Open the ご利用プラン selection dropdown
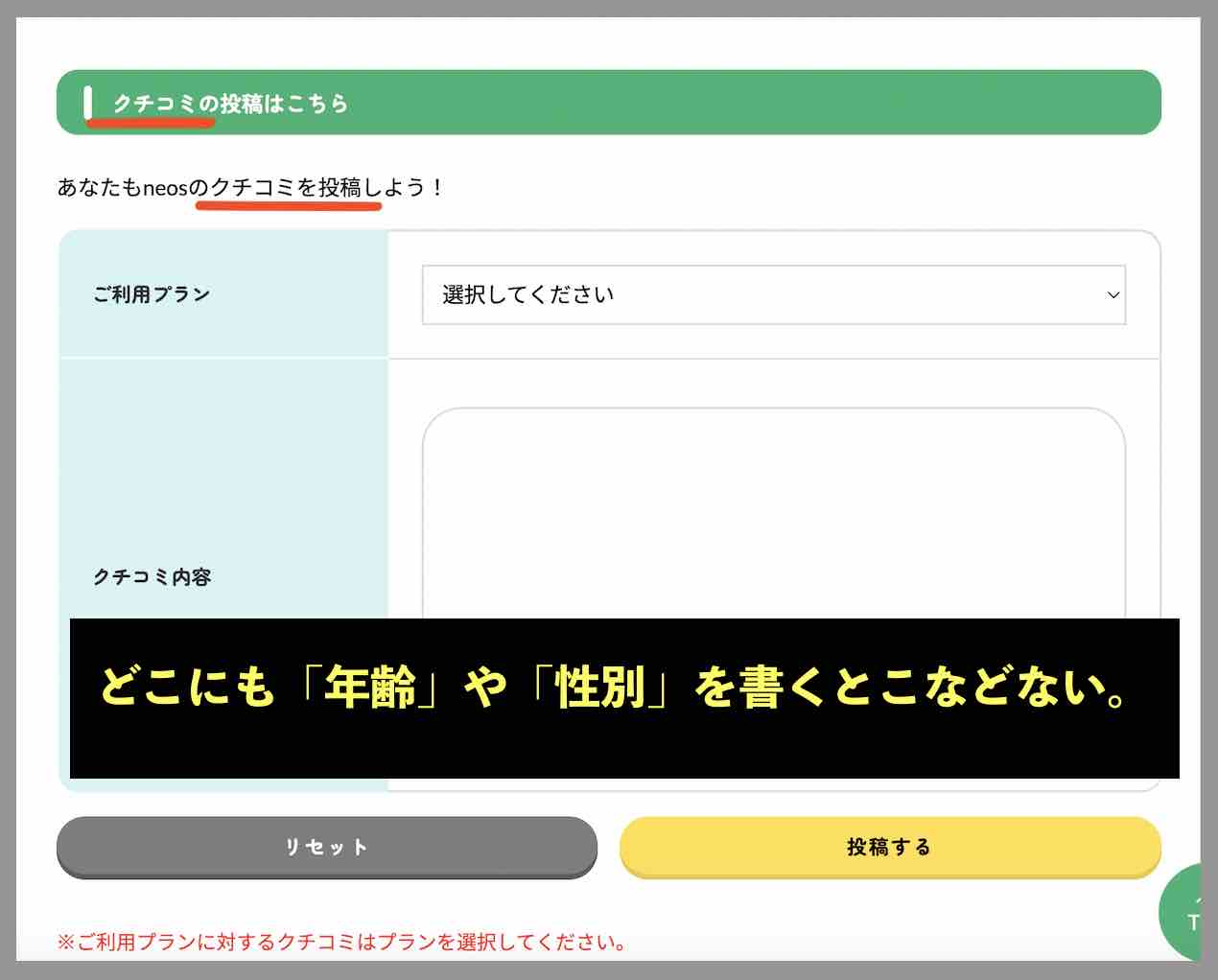This screenshot has width=1218, height=980. click(773, 294)
